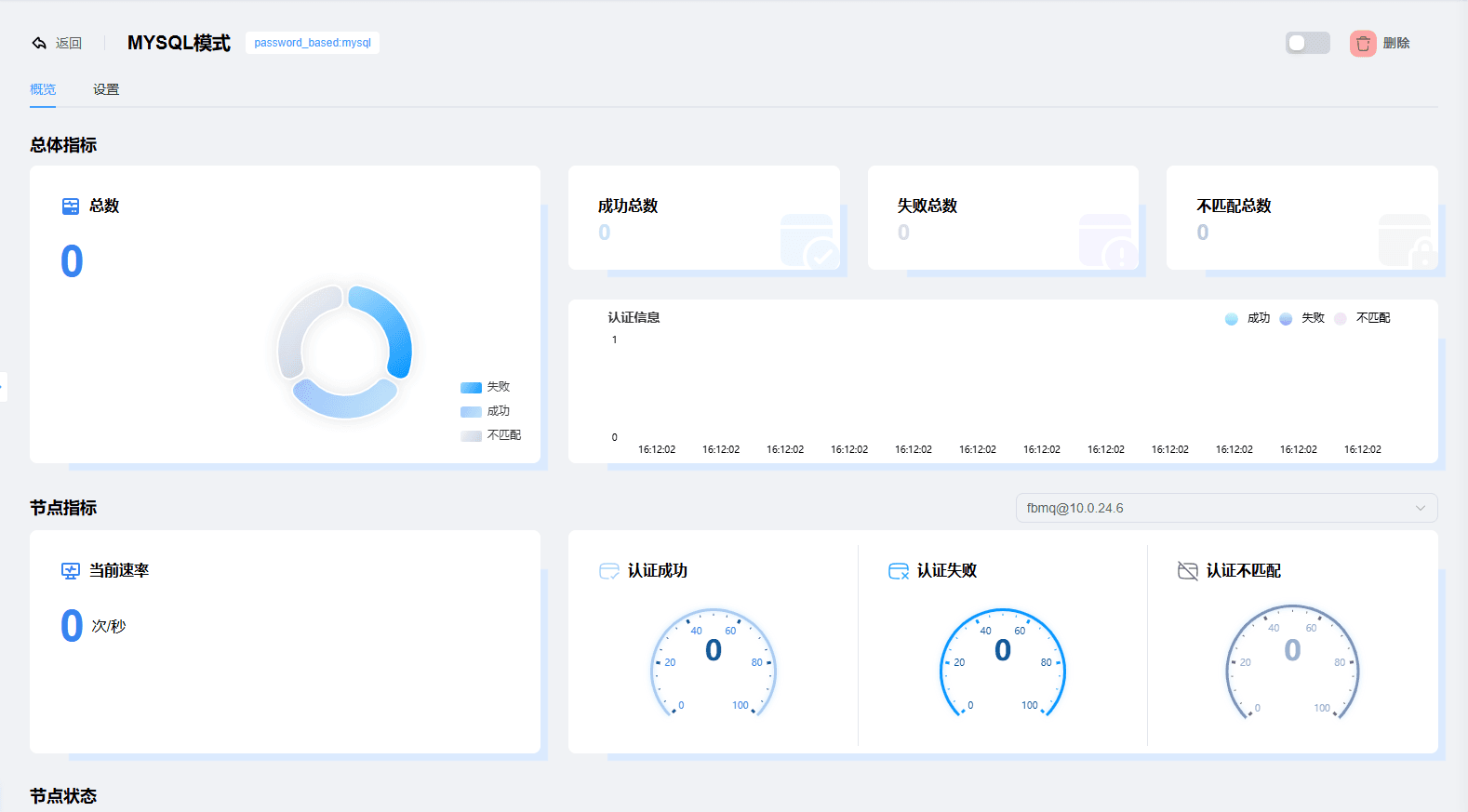The height and width of the screenshot is (812, 1468).
Task: Click the 当前速率 monitor icon
Action: click(71, 571)
